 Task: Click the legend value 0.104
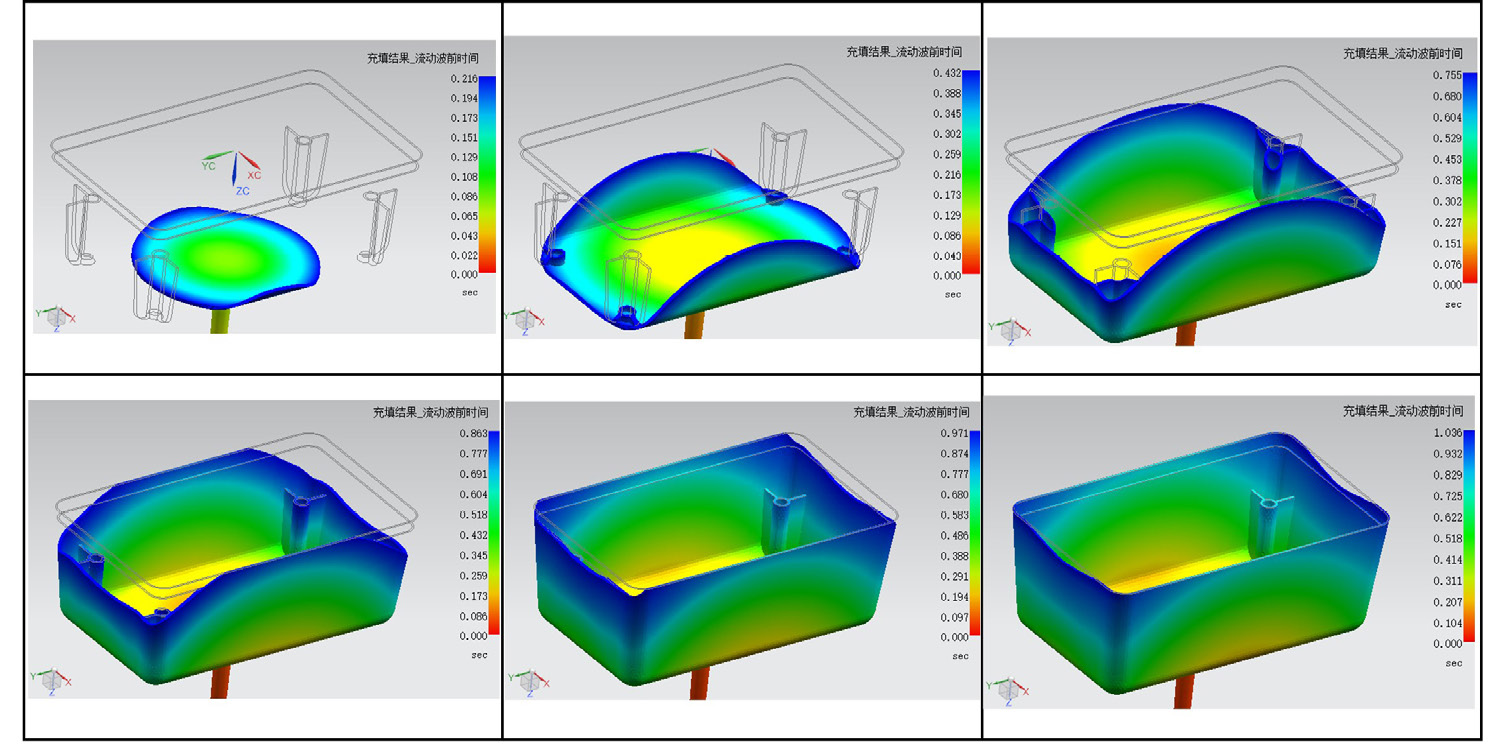click(1447, 623)
